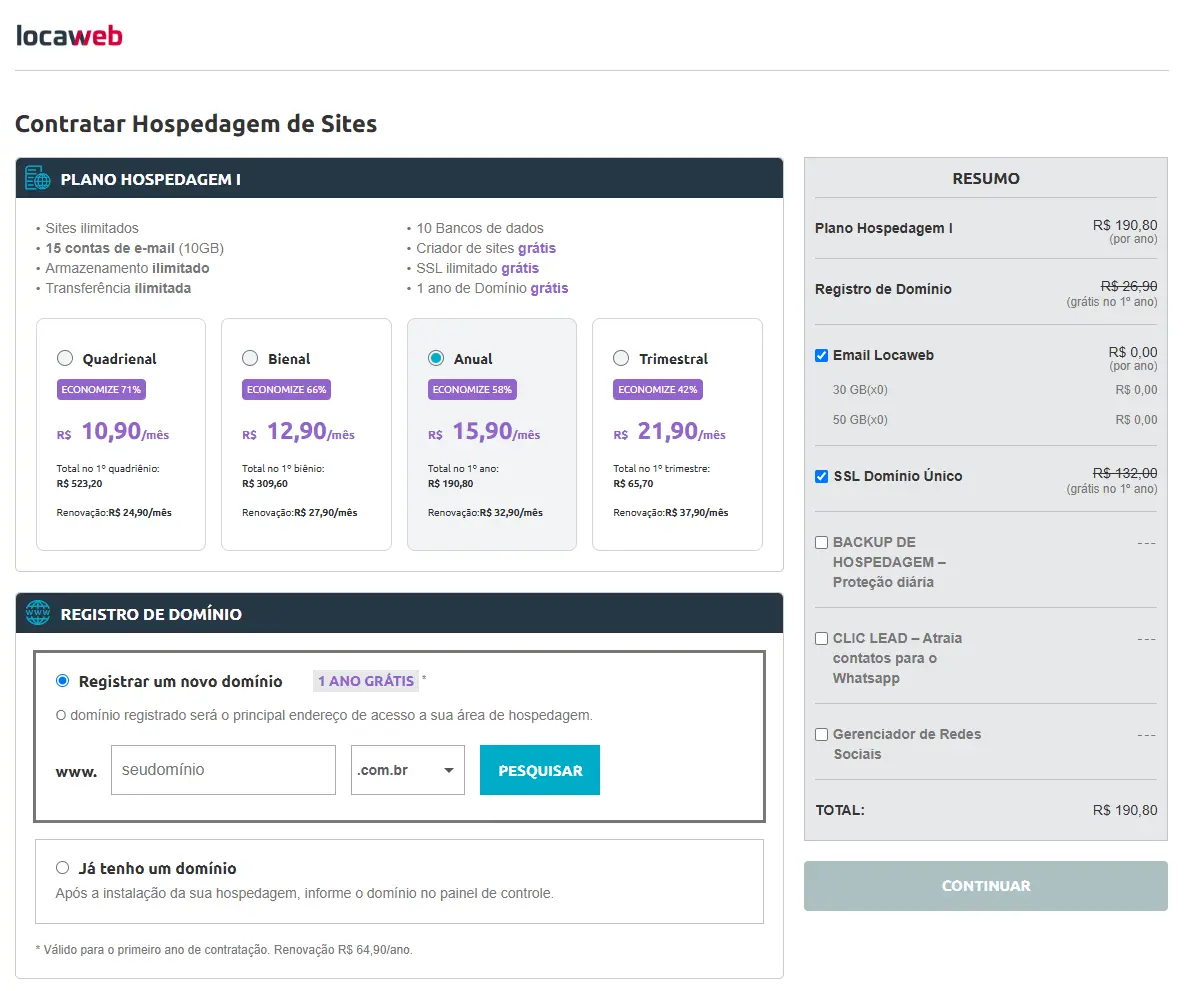The height and width of the screenshot is (991, 1189).
Task: Check the CLIC LEAD option
Action: click(x=821, y=638)
